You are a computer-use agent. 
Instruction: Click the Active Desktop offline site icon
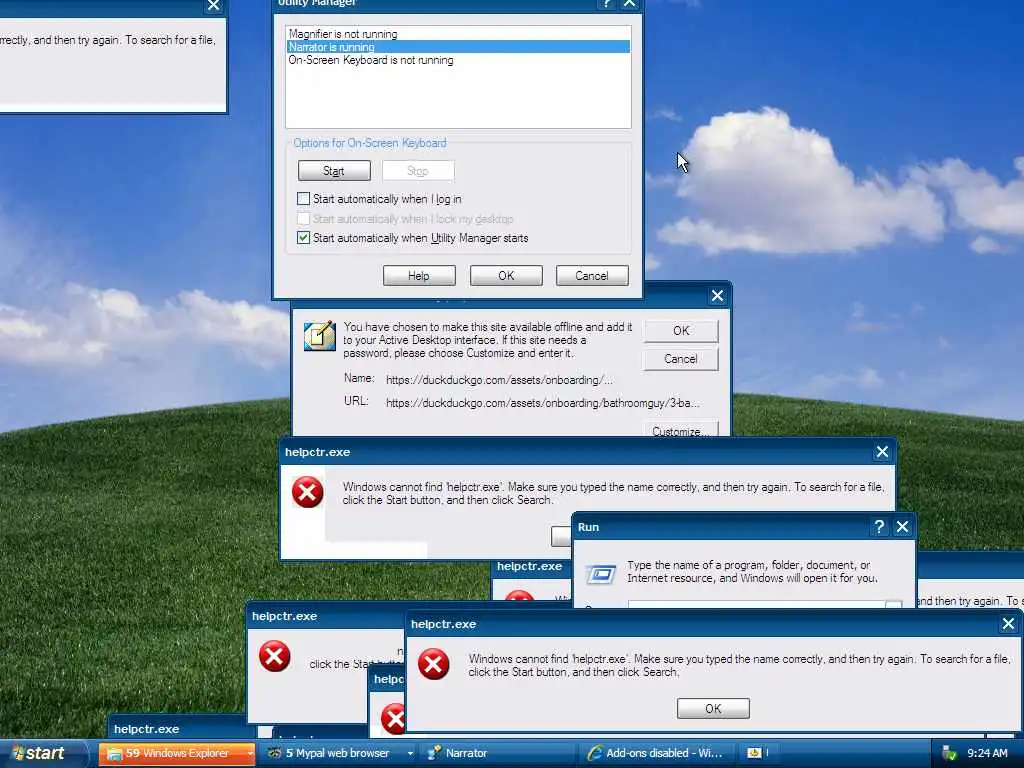319,336
